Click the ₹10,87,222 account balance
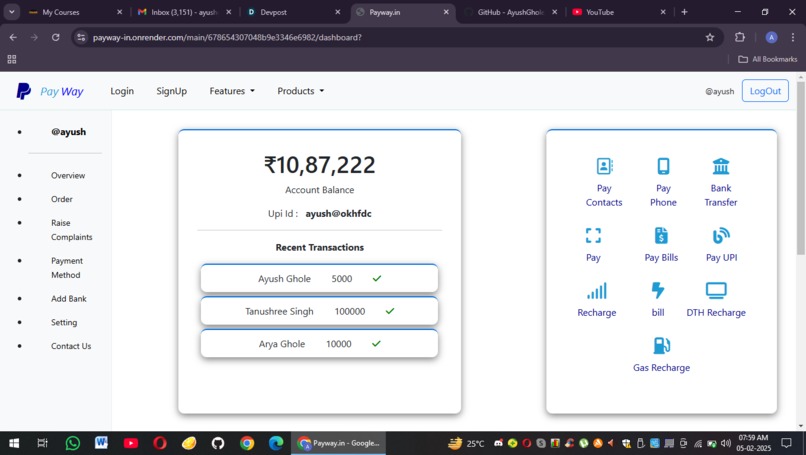Screen dimensions: 806x455 click(x=319, y=165)
